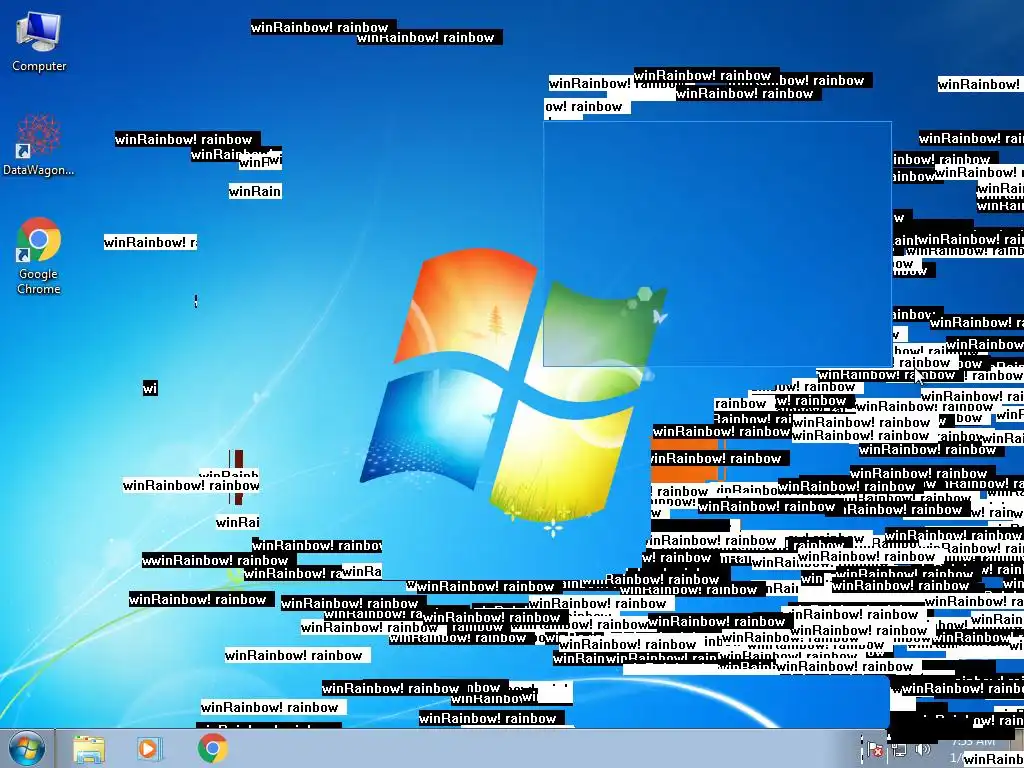Screen dimensions: 1024x768
Task: Launch File Explorer from the taskbar
Action: click(89, 749)
